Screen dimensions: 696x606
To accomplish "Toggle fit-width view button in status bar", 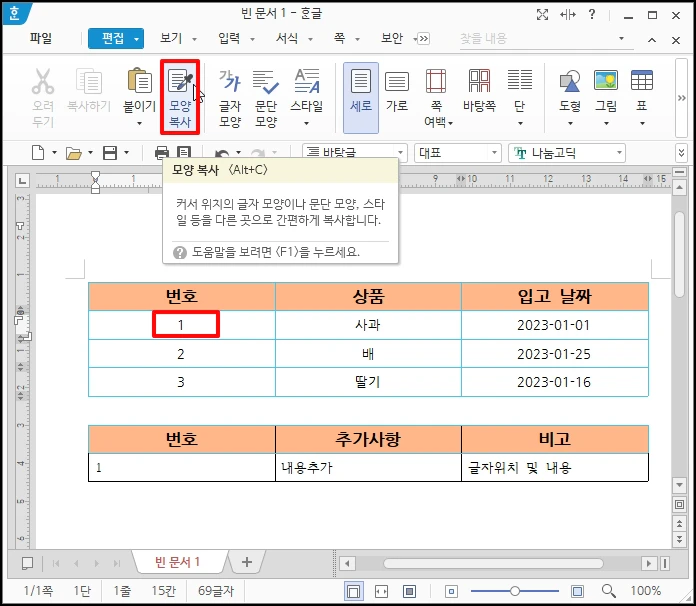I will pyautogui.click(x=381, y=591).
